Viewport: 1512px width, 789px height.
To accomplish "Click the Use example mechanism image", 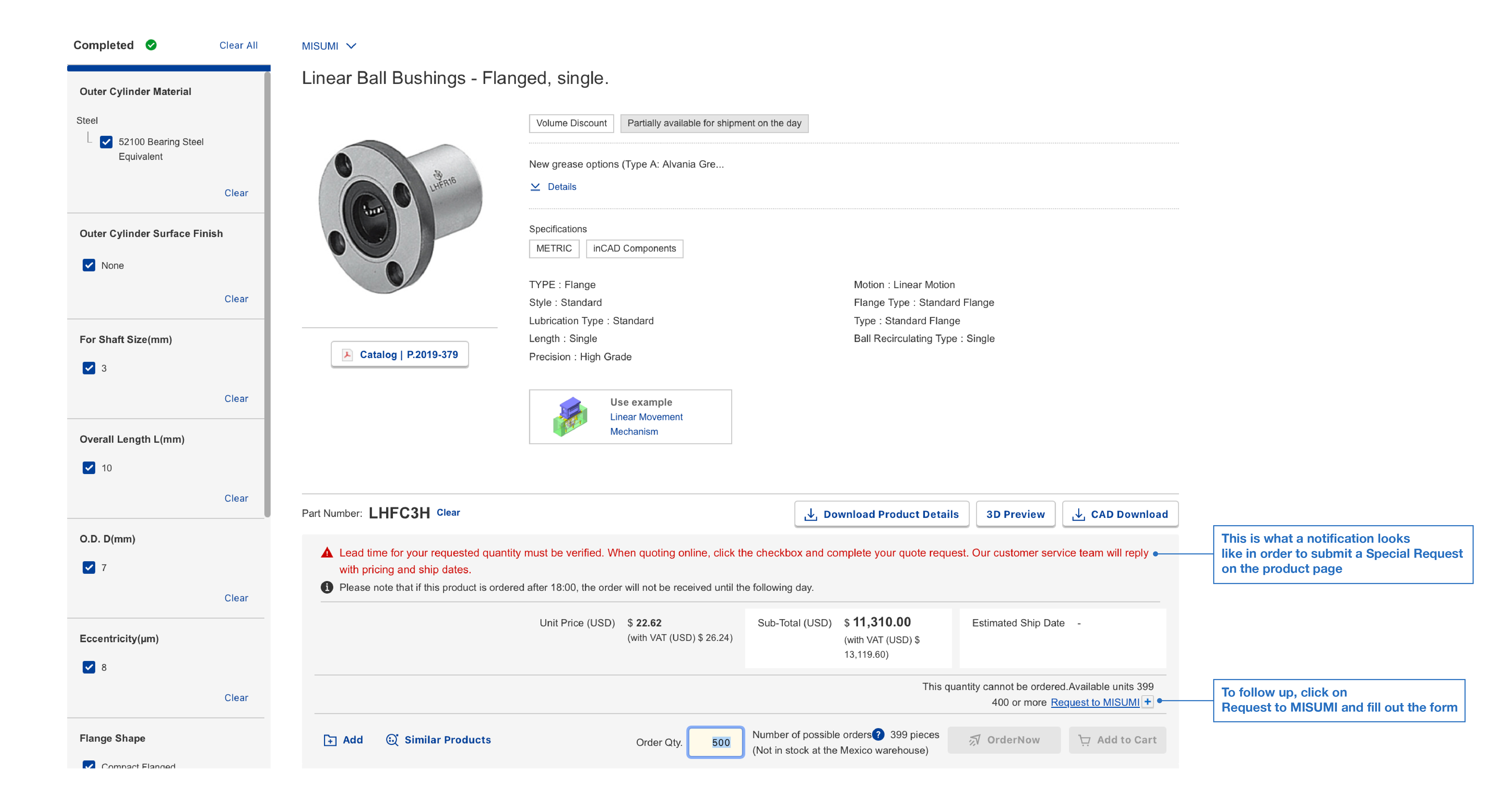I will coord(570,417).
